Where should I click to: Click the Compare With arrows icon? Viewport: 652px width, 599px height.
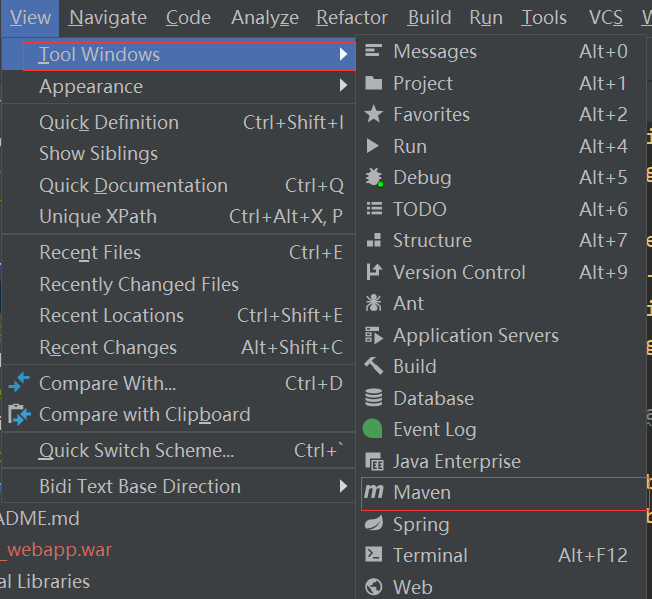click(19, 382)
